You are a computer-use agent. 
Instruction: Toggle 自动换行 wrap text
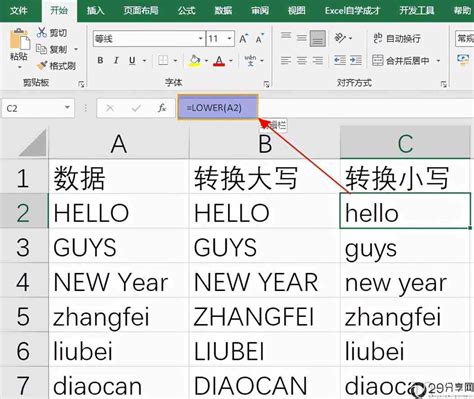[x=397, y=38]
